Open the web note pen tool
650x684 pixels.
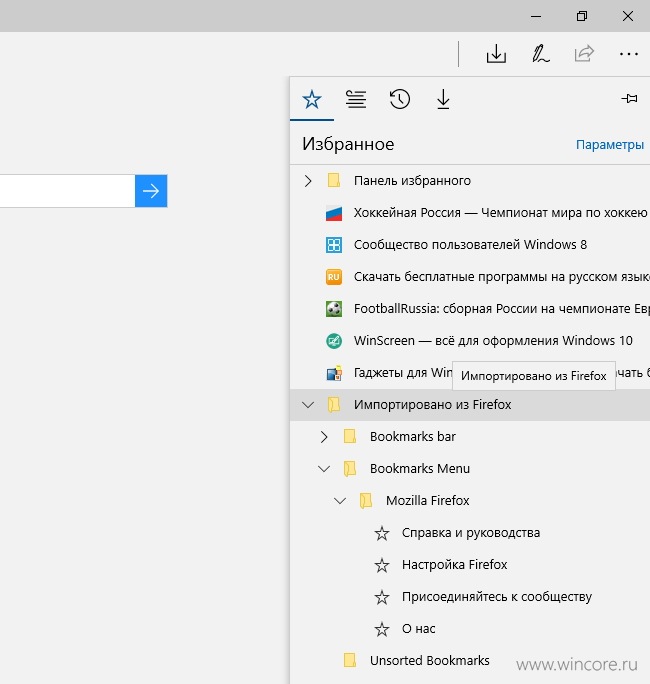click(541, 54)
